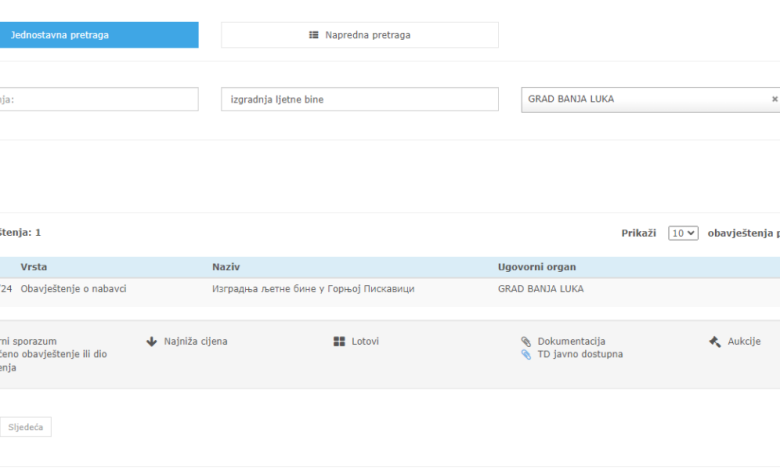Image resolution: width=780 pixels, height=470 pixels.
Task: Open the Prikaži results-per-page dropdown
Action: click(x=683, y=233)
